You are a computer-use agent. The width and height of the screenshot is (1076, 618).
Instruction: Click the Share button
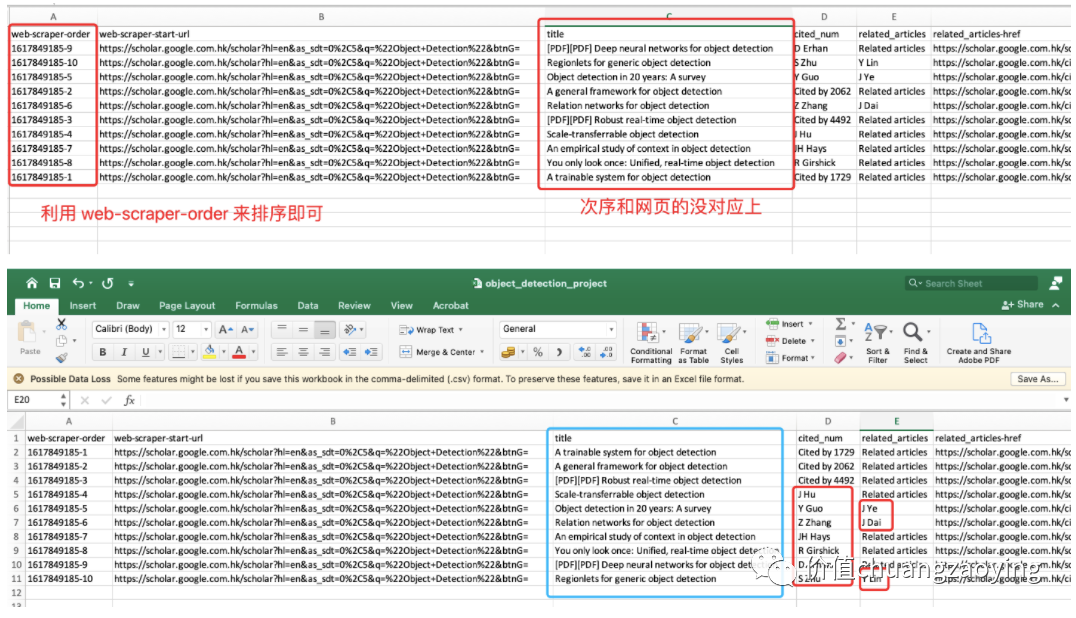pos(1023,305)
